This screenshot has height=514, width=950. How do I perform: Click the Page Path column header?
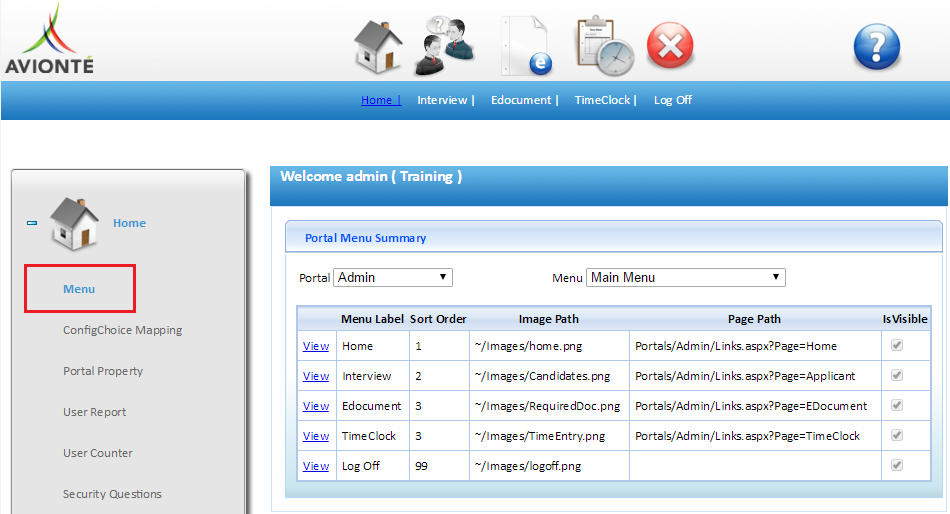(x=754, y=319)
